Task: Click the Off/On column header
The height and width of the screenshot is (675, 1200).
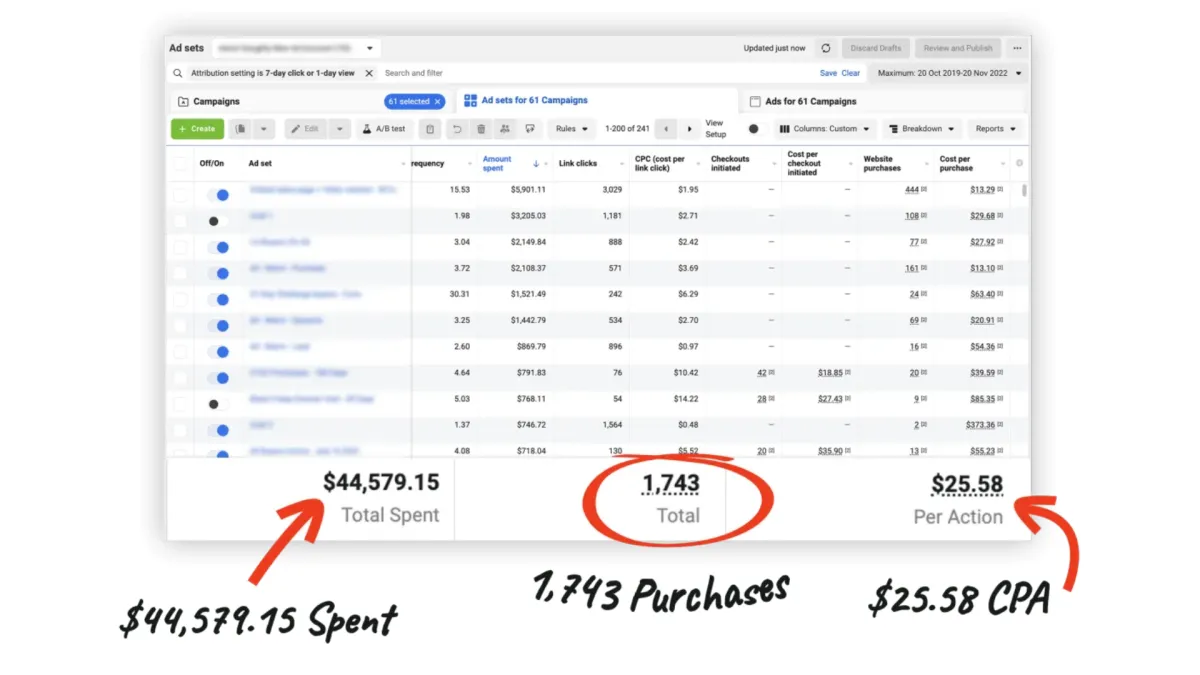Action: coord(212,163)
